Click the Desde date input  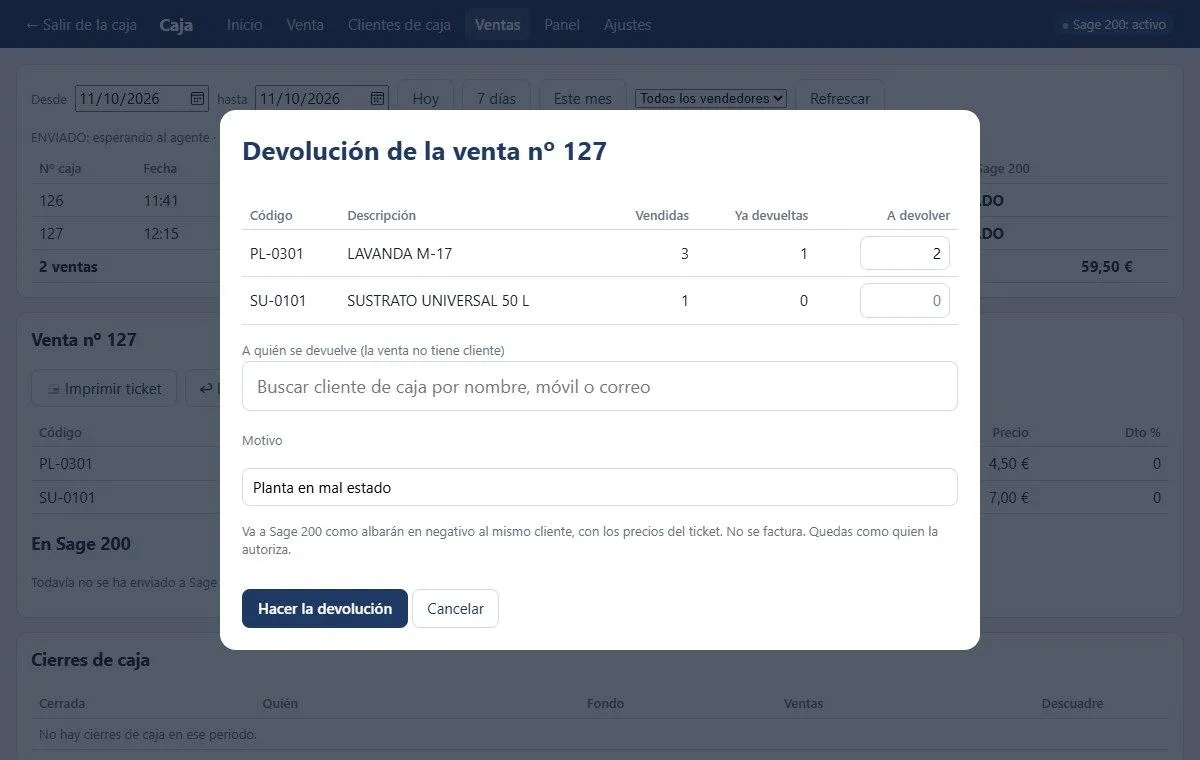pos(142,98)
